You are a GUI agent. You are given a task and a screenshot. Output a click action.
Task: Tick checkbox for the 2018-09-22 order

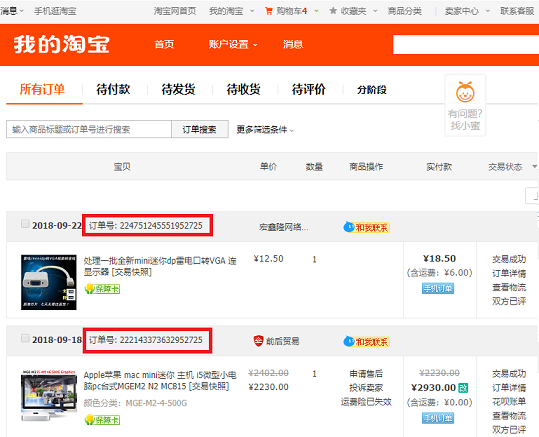coord(25,224)
